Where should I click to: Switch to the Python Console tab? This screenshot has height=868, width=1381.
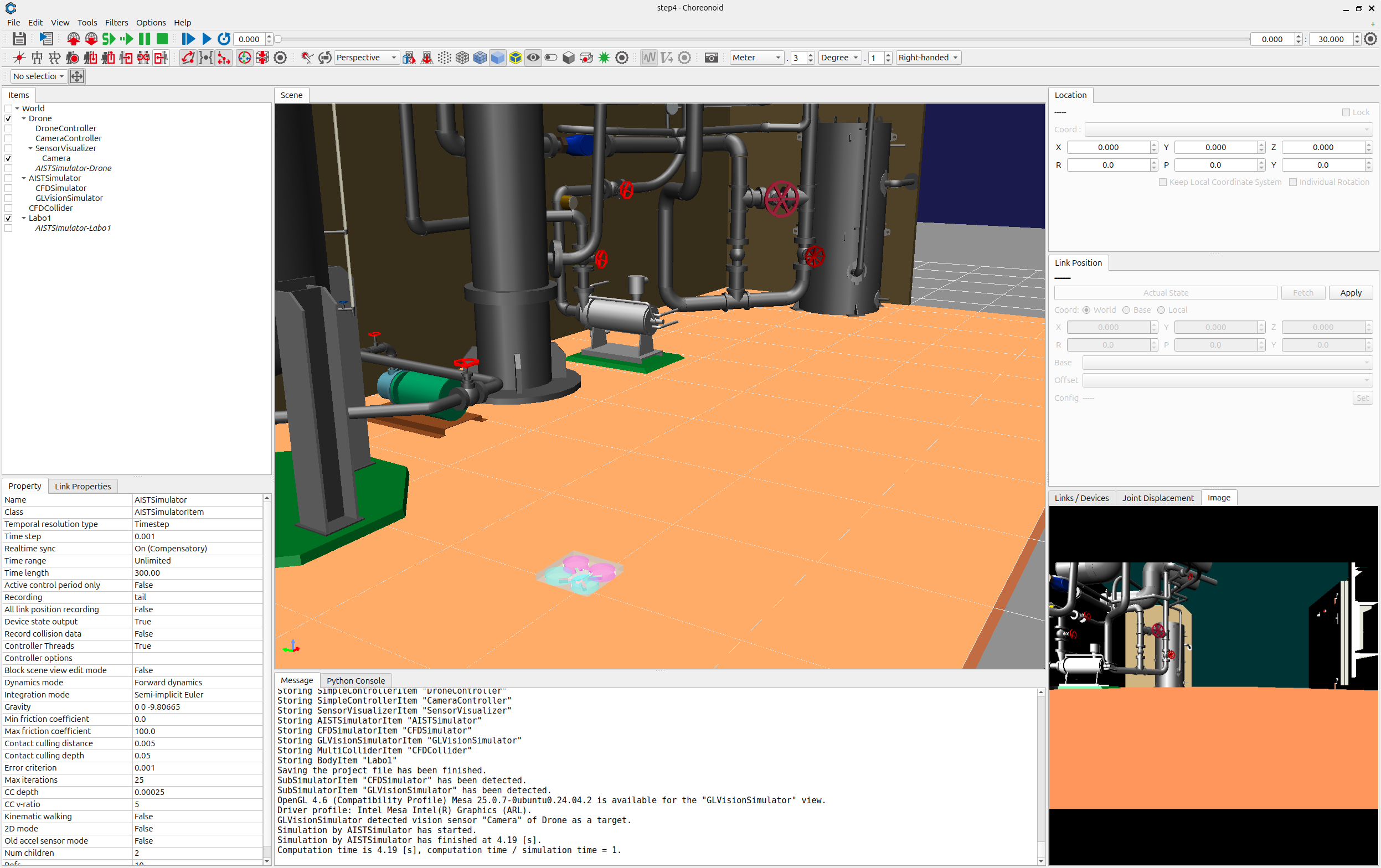pos(355,680)
